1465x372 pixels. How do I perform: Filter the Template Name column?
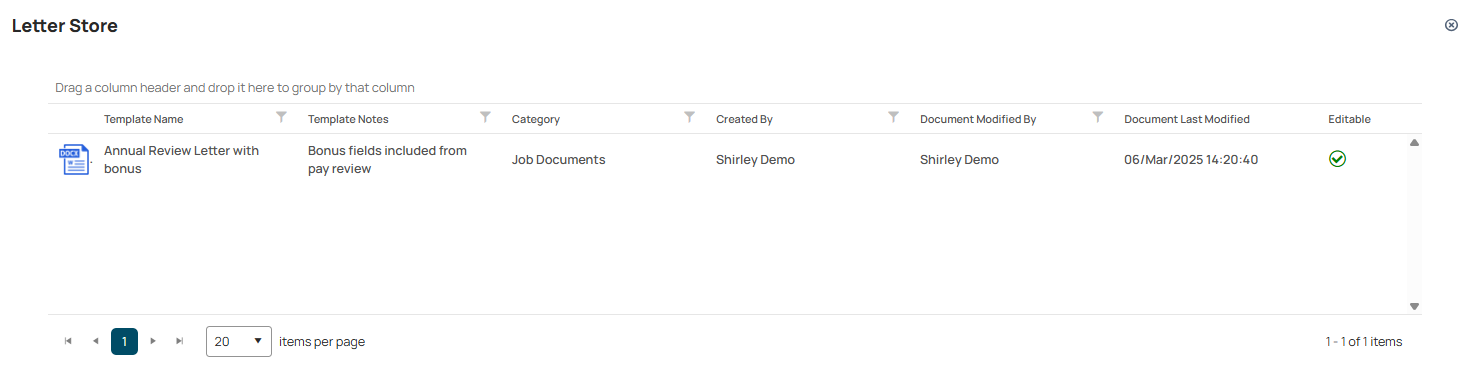[x=281, y=117]
